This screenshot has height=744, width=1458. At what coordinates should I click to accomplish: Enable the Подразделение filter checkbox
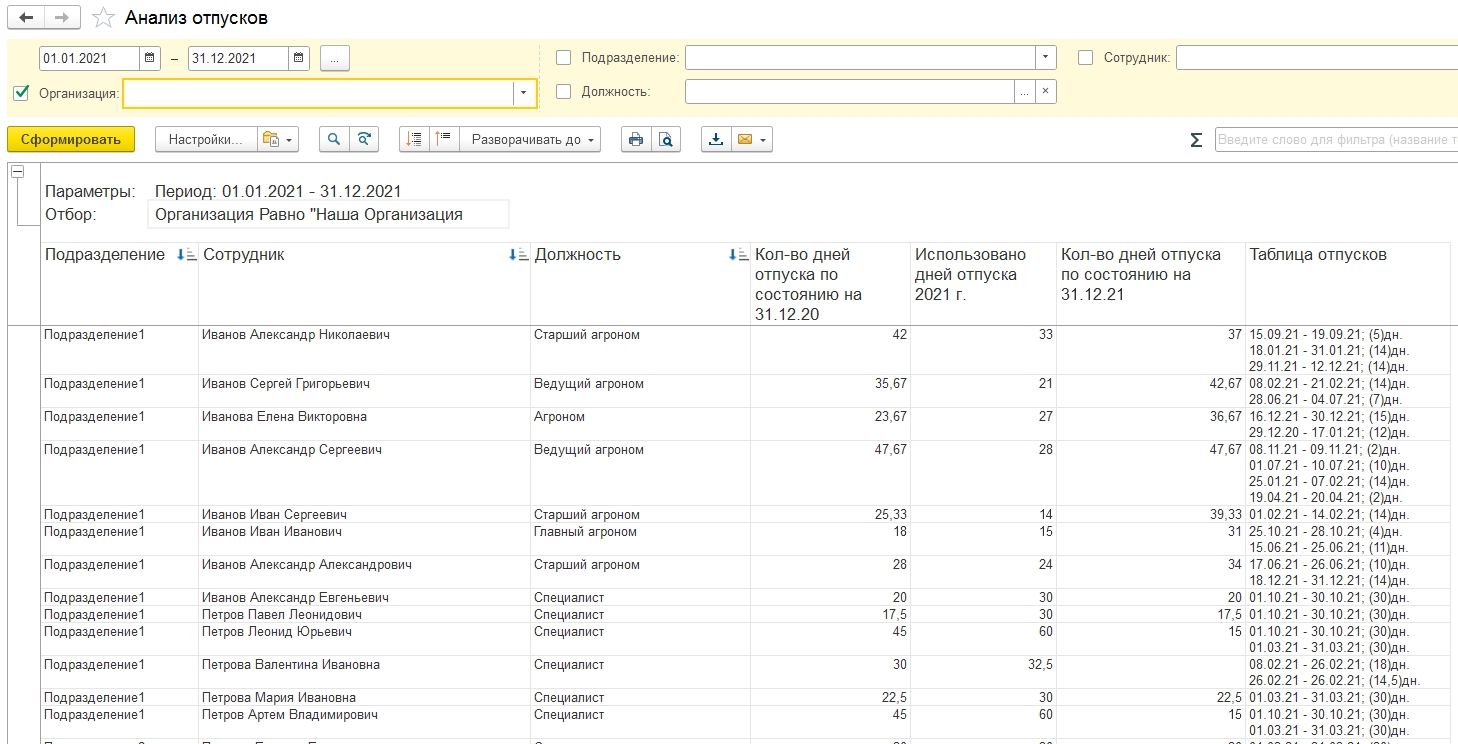click(564, 58)
